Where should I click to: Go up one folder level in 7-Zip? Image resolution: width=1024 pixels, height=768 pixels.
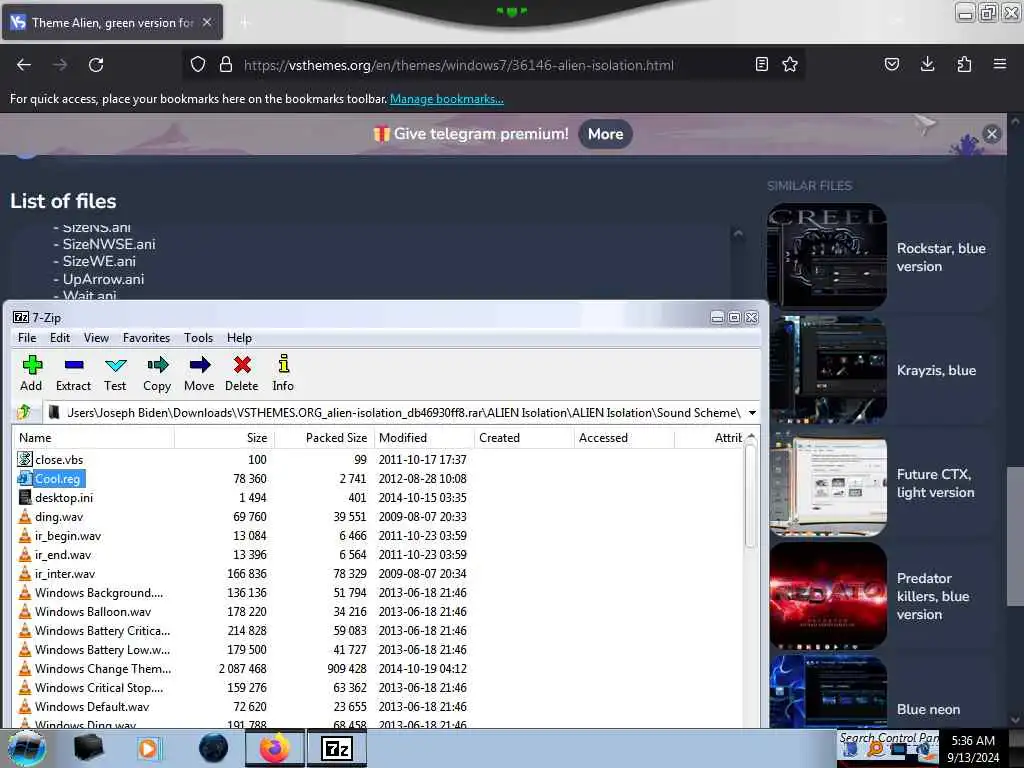click(x=25, y=412)
